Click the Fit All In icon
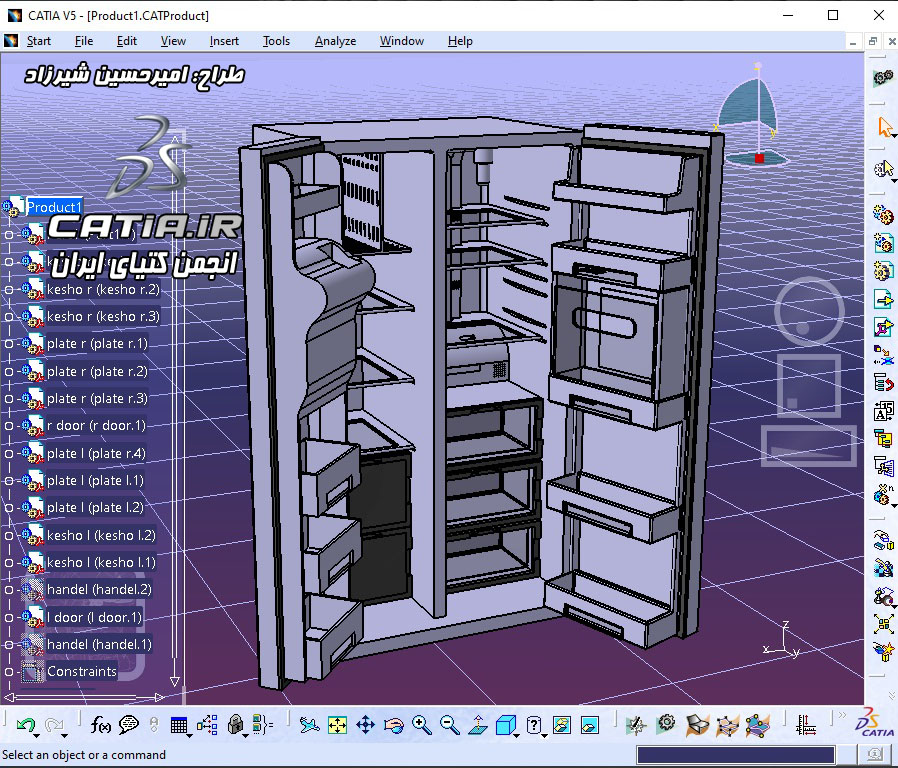The height and width of the screenshot is (768, 898). [337, 725]
